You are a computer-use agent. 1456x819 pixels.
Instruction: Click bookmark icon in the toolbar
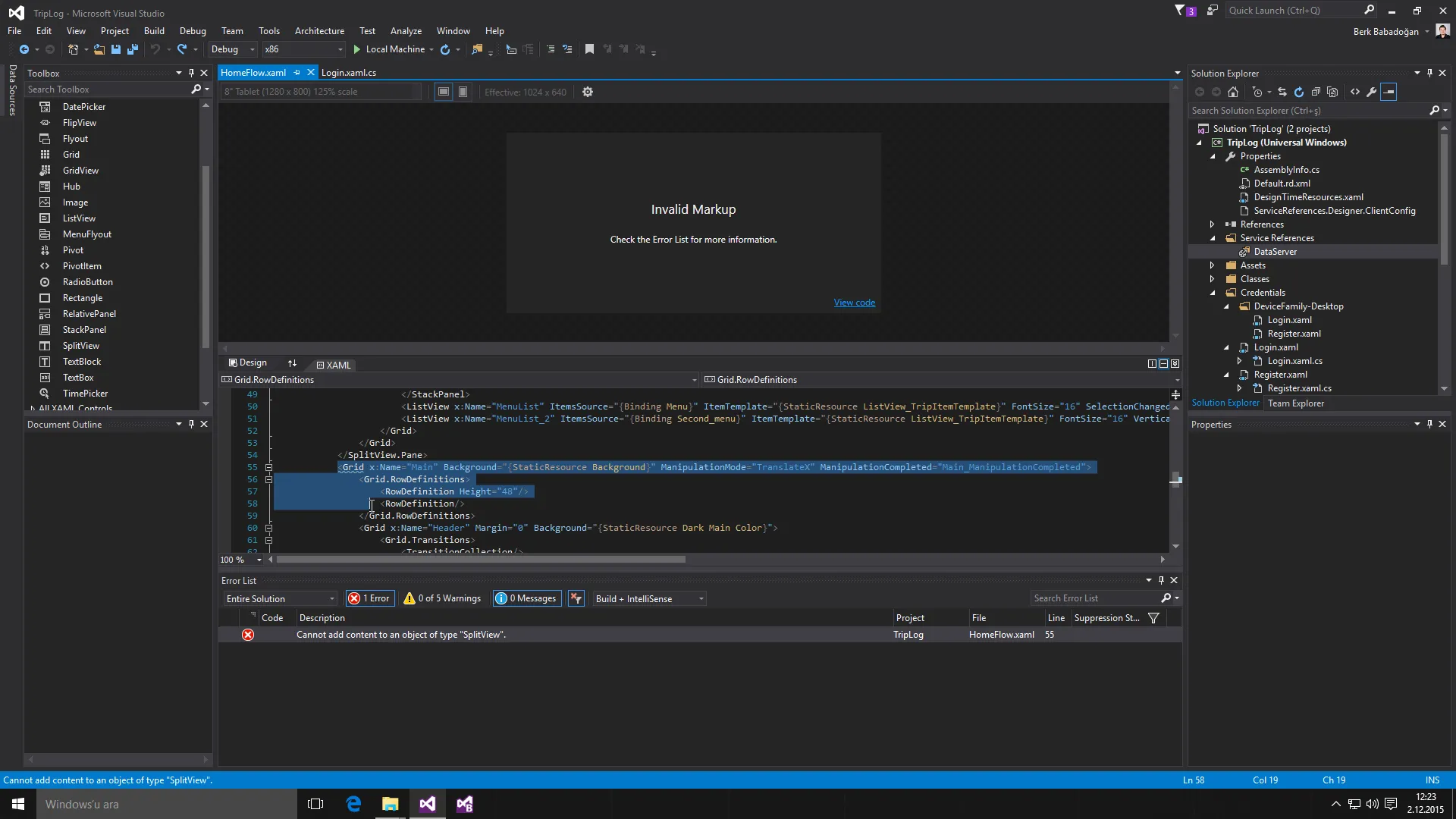click(x=589, y=49)
